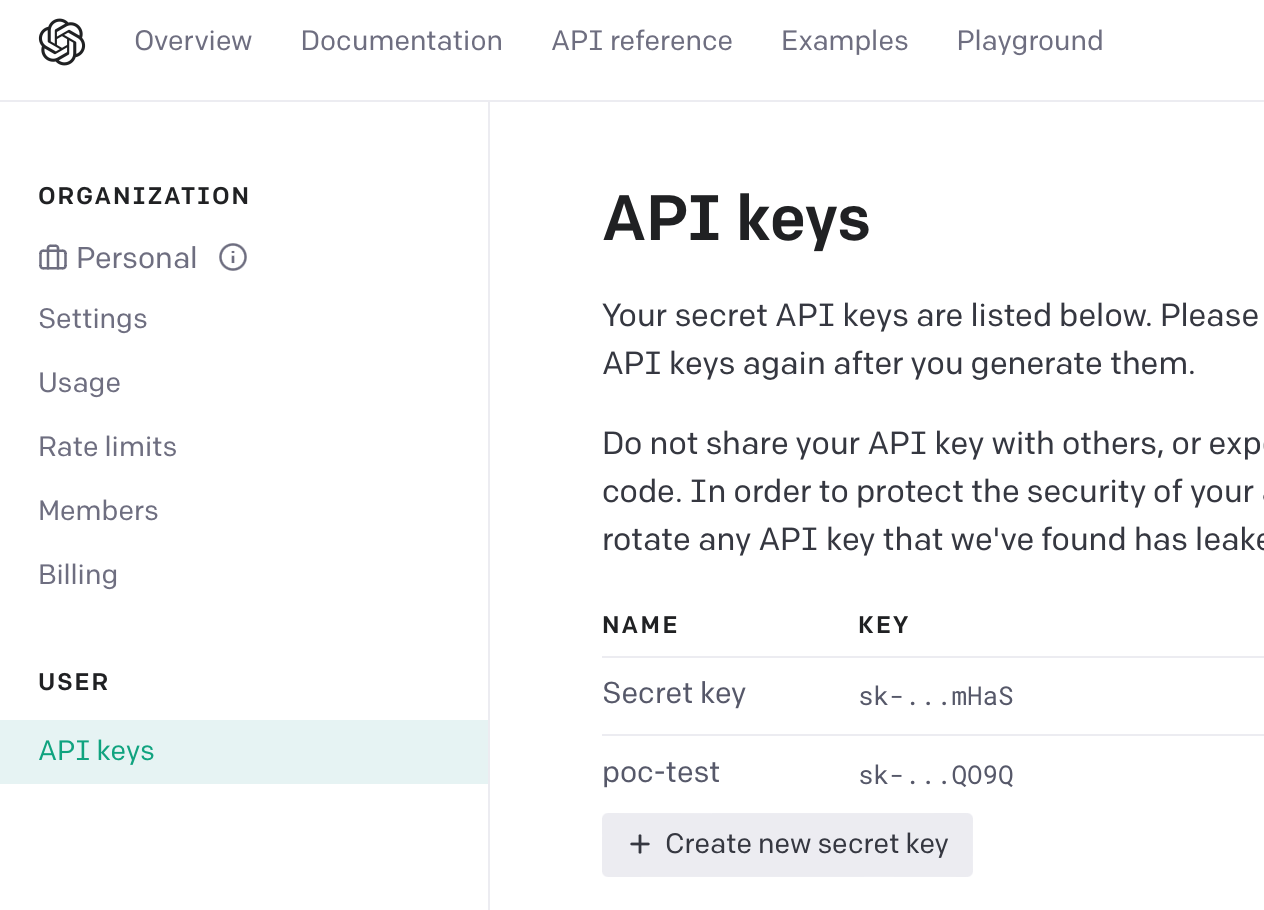The image size is (1264, 910).
Task: Click the 'Secret key' name cell
Action: pos(674,694)
